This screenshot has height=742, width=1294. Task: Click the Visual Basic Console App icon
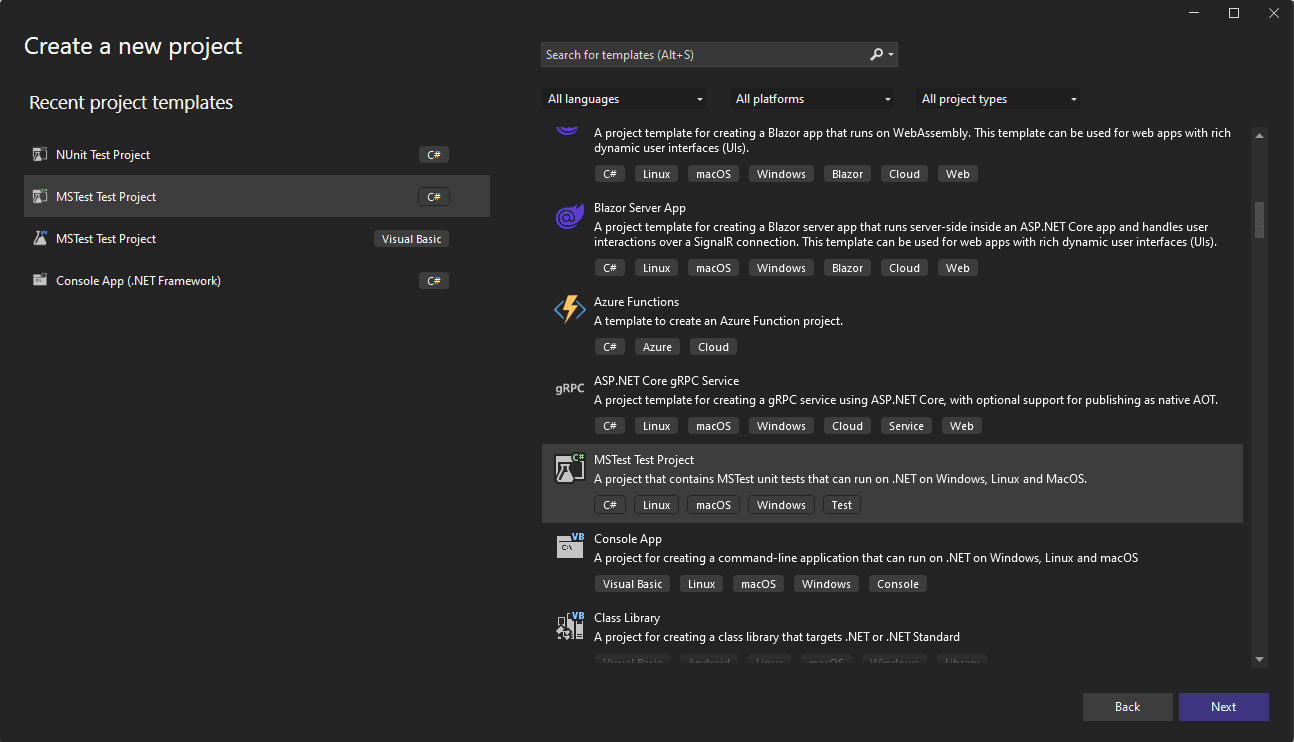(x=570, y=546)
